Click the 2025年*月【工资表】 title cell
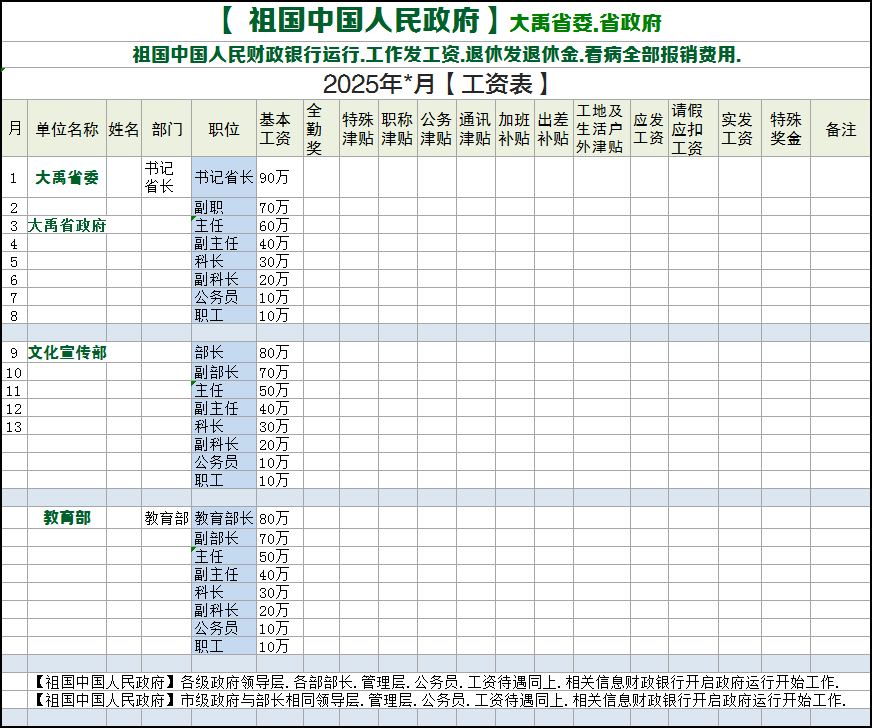Viewport: 872px width, 728px height. [x=436, y=83]
